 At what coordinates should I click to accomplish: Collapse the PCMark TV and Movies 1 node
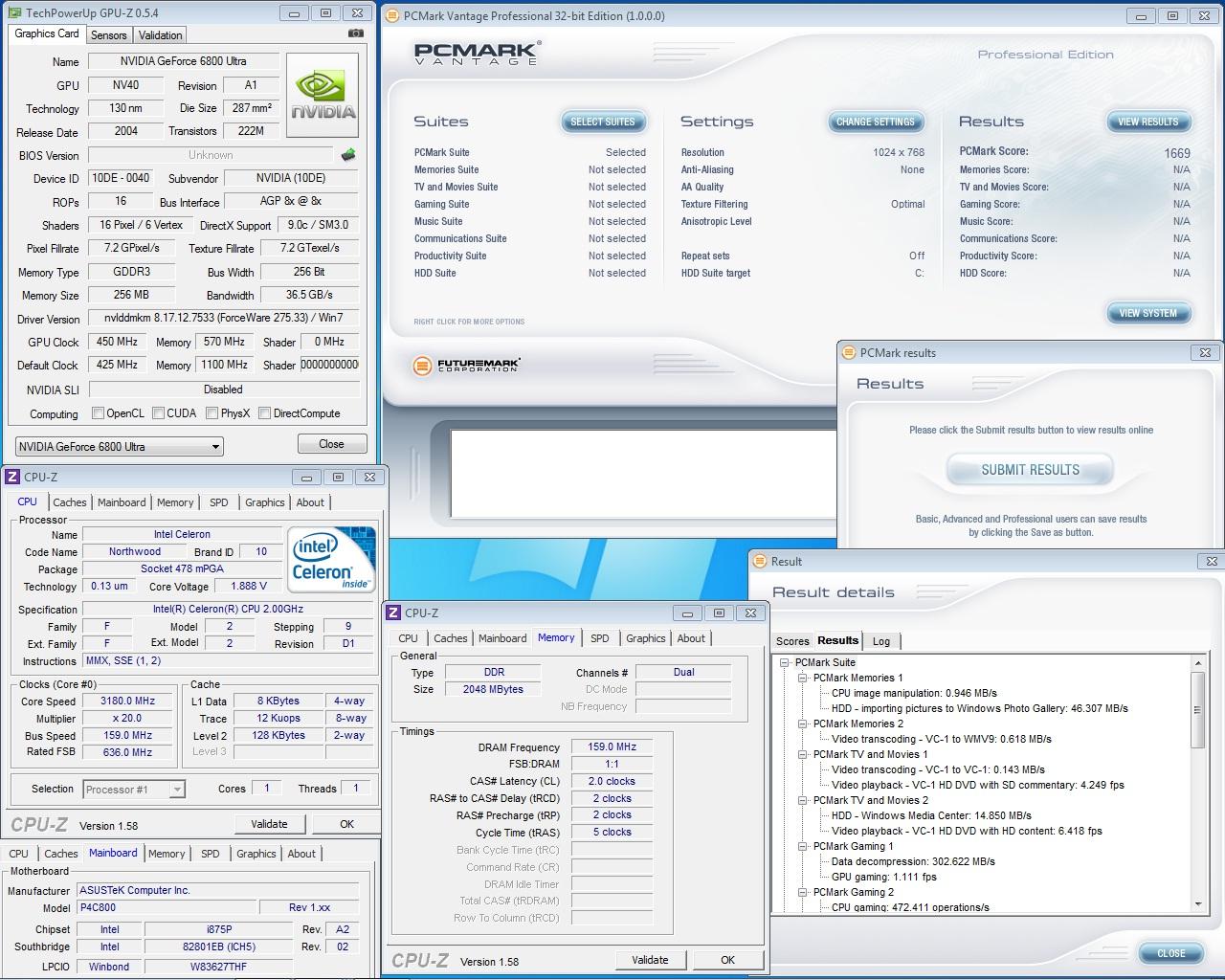(803, 754)
